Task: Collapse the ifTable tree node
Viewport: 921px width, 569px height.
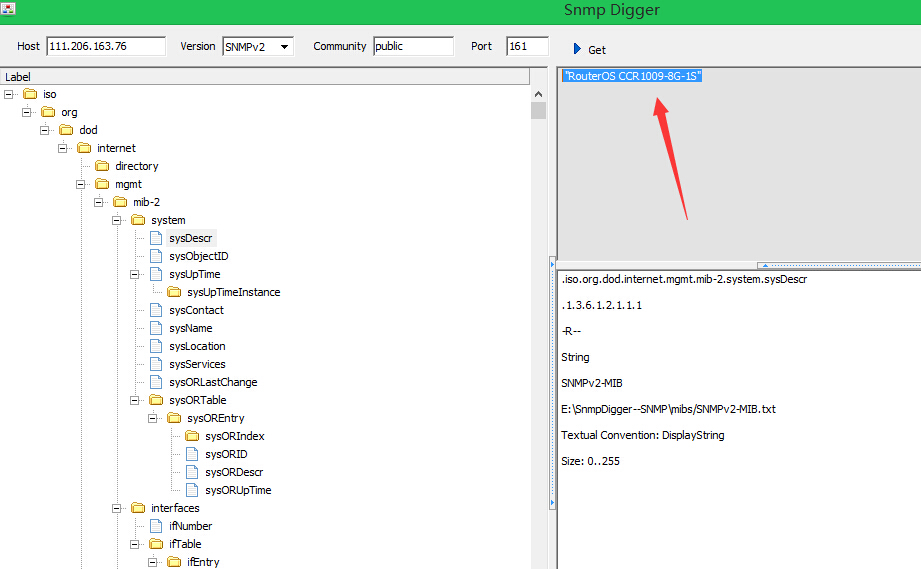Action: pos(135,544)
